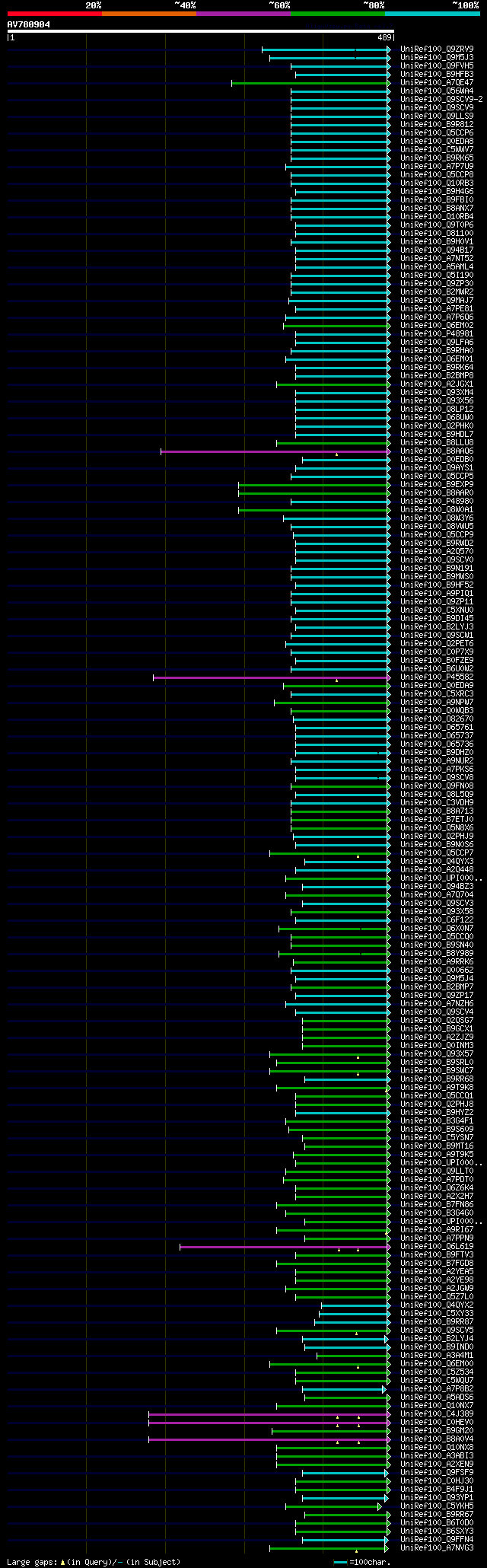Select the UniRef100_B9GCX1 label
The height and width of the screenshot is (1568, 487).
point(437,1028)
